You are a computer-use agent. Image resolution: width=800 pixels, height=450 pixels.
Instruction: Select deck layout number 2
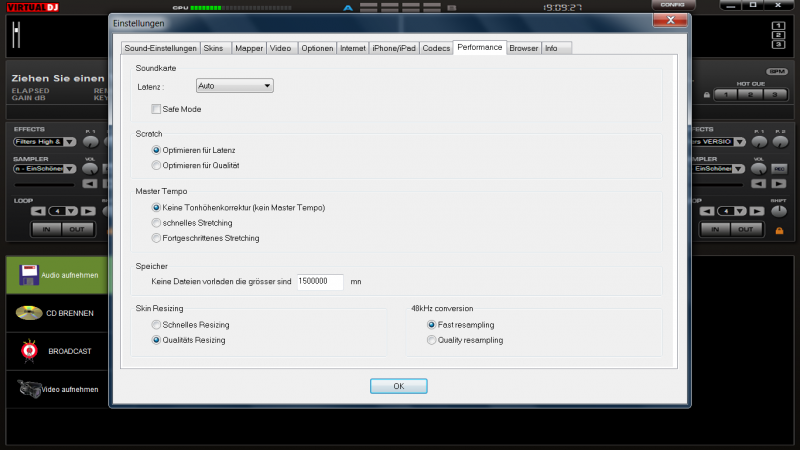point(778,35)
